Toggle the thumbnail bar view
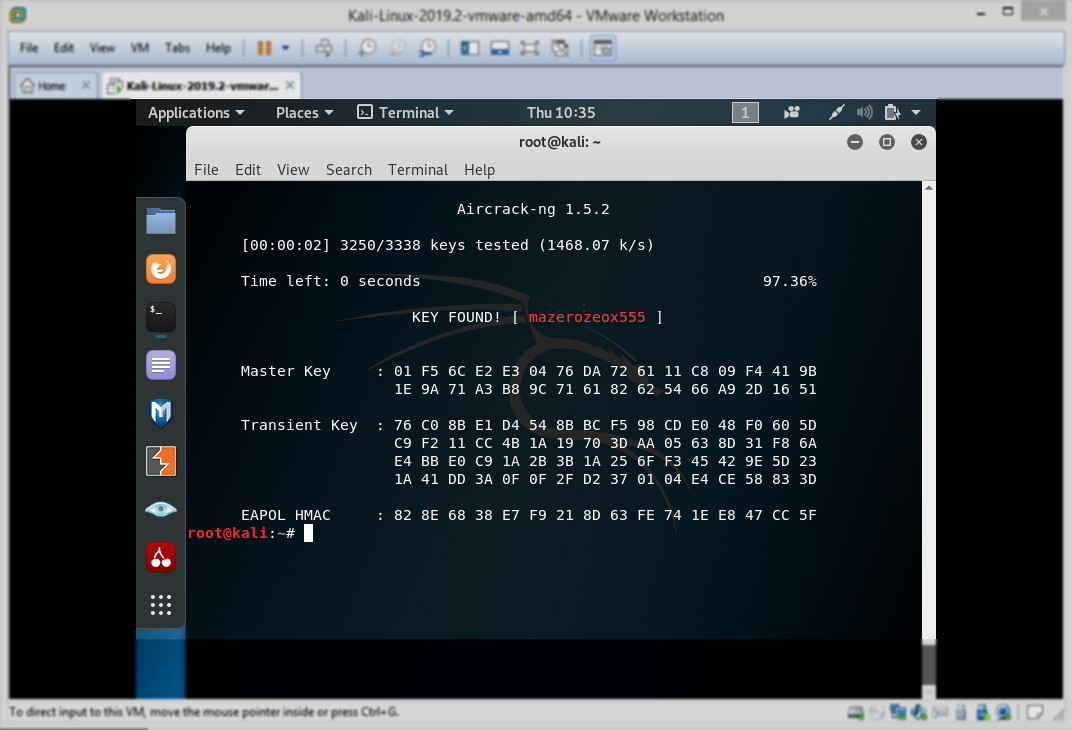Image resolution: width=1072 pixels, height=730 pixels. [x=500, y=48]
